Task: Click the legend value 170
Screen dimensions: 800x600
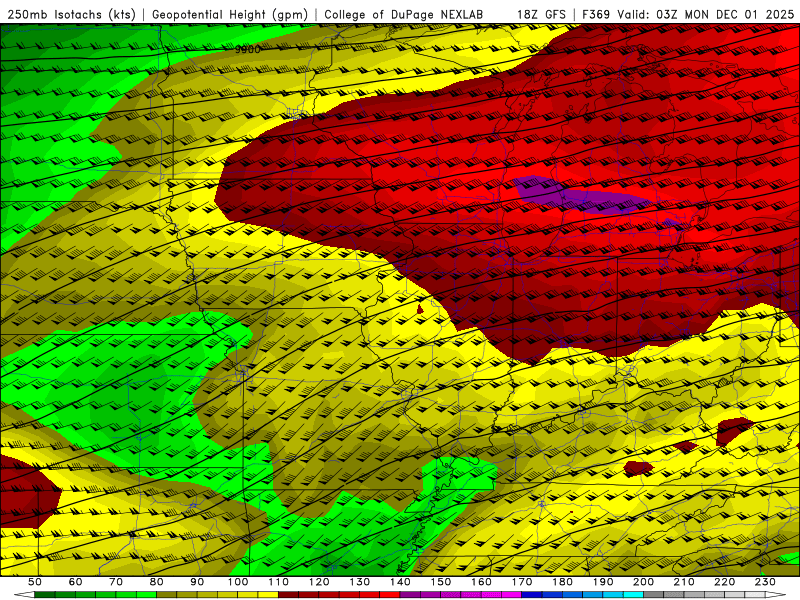Action: (522, 582)
